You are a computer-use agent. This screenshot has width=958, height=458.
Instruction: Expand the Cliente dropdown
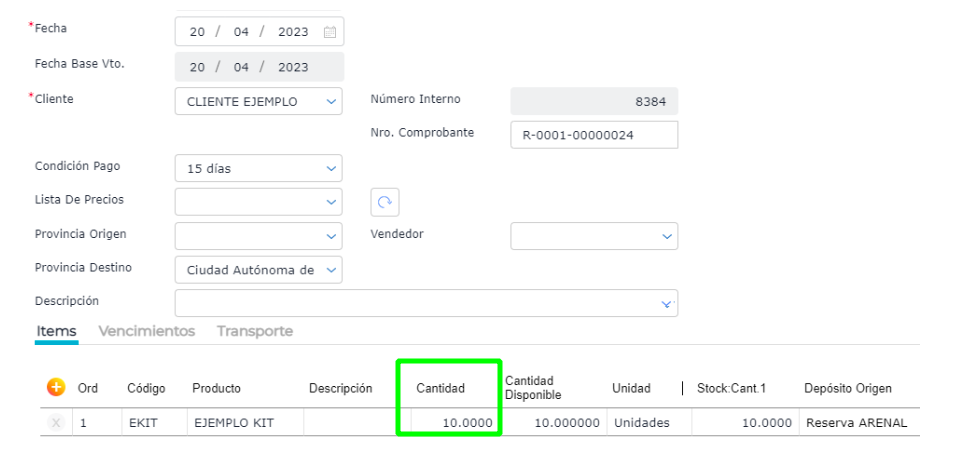pos(332,101)
